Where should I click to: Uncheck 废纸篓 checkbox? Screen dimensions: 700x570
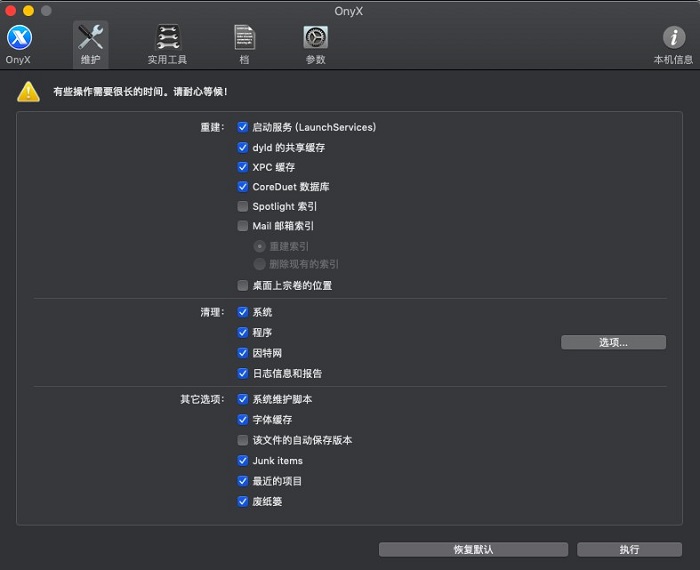pyautogui.click(x=242, y=501)
